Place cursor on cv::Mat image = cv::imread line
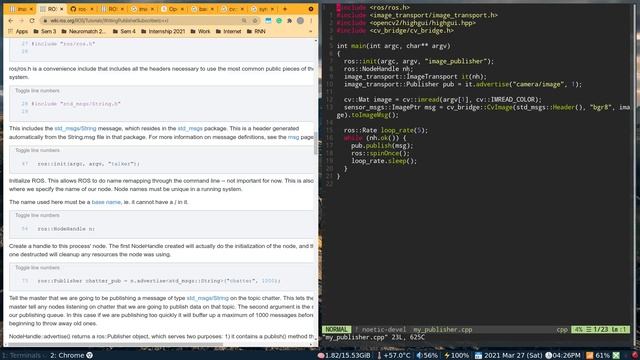Viewport: 640px width, 360px height. point(442,100)
